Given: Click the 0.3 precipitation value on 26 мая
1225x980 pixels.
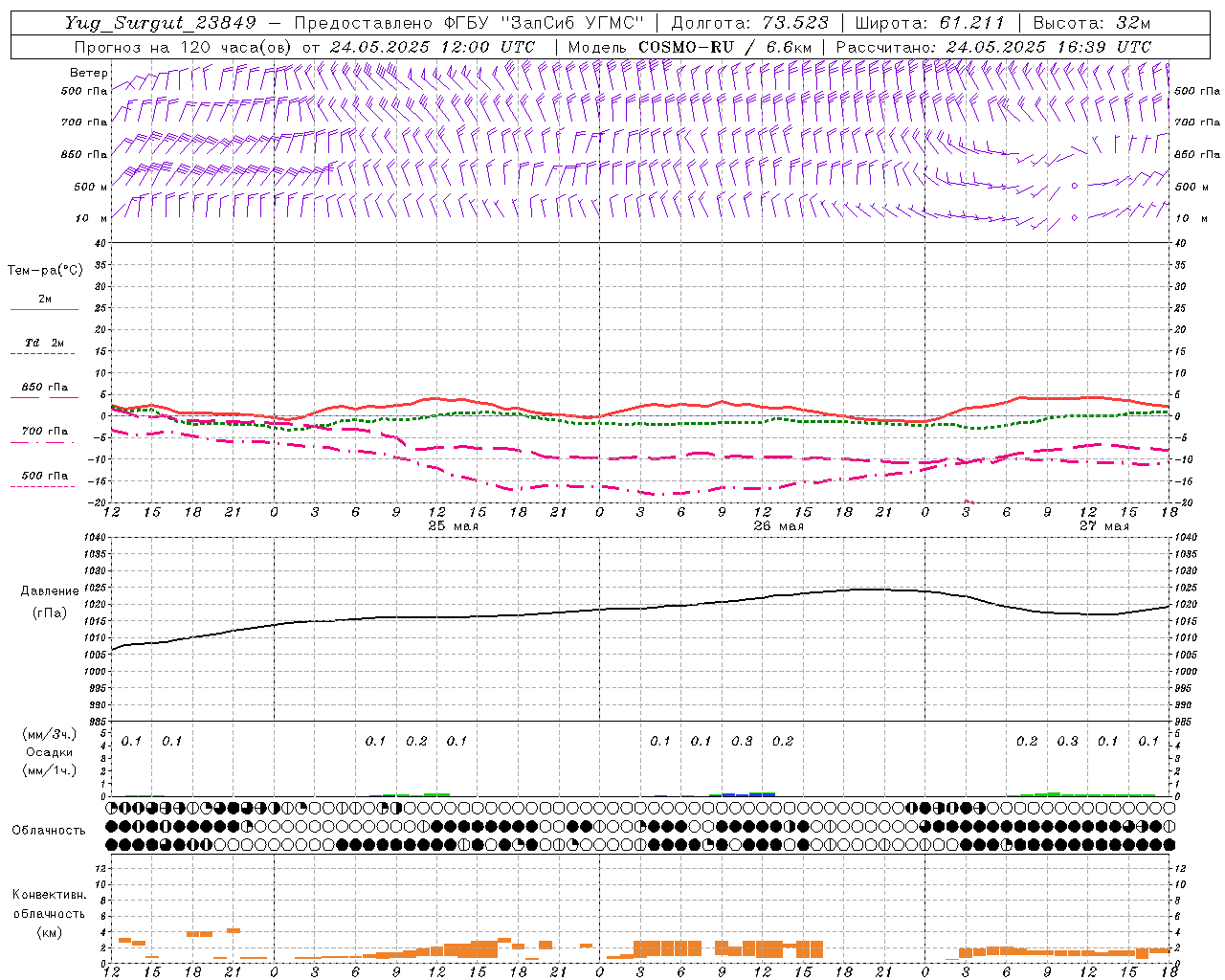Looking at the screenshot, I should click(x=742, y=741).
